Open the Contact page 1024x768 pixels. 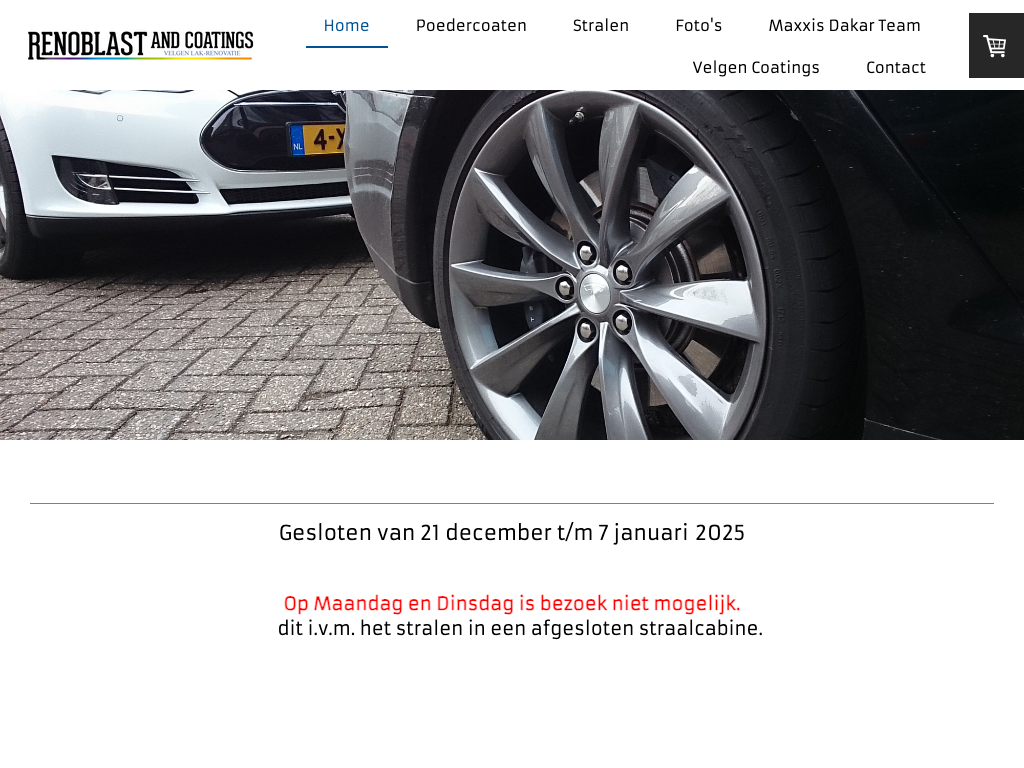click(x=896, y=67)
